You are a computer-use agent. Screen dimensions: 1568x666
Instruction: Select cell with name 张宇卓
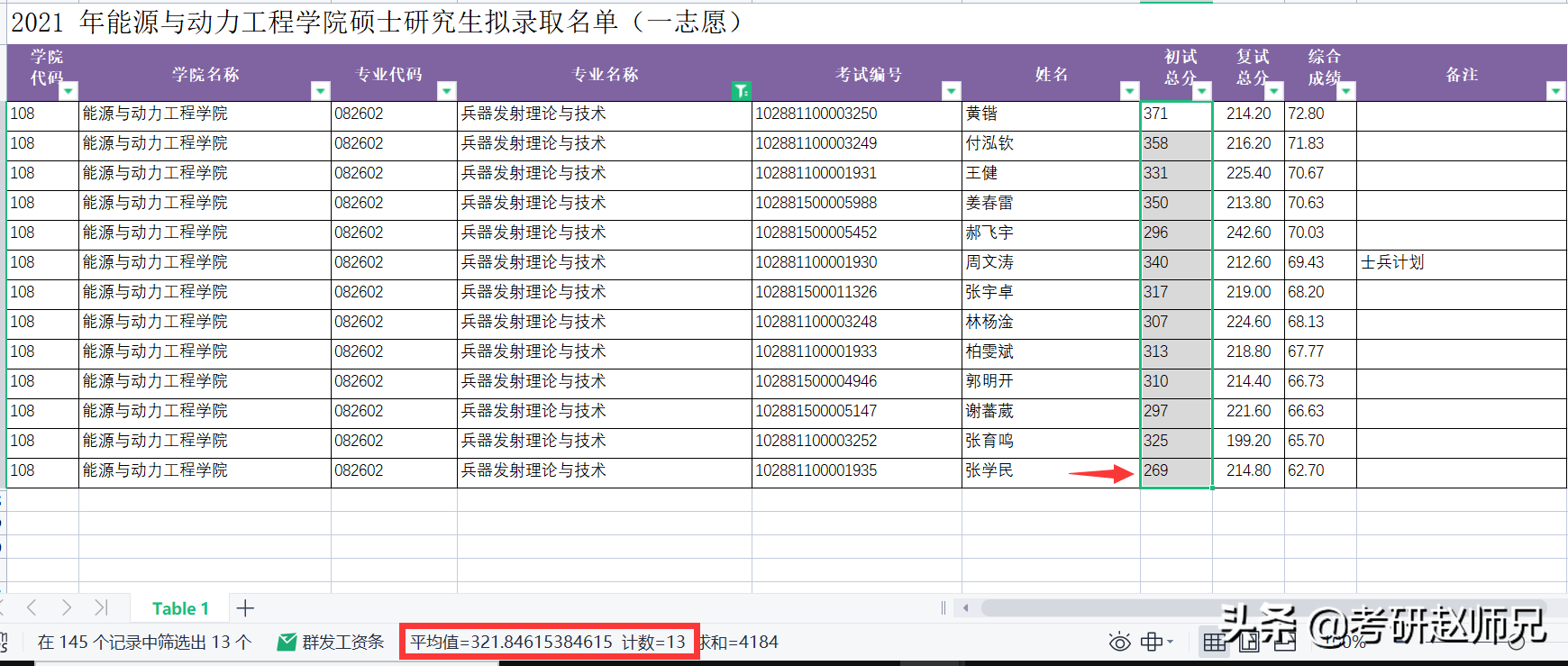[1051, 292]
